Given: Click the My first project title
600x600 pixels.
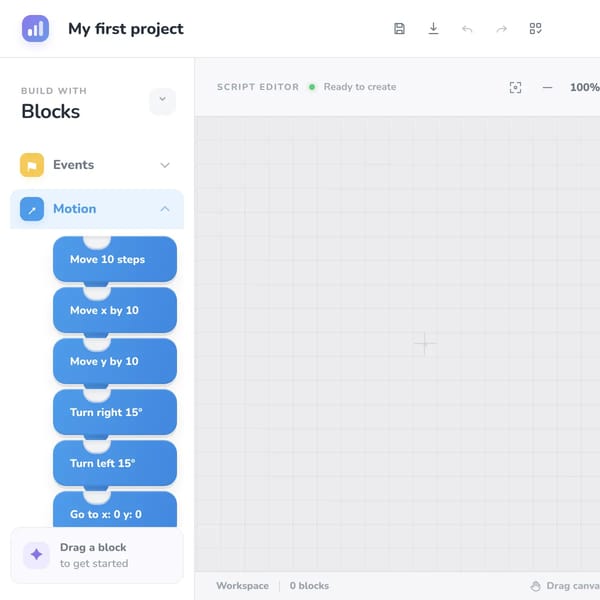Looking at the screenshot, I should 126,29.
